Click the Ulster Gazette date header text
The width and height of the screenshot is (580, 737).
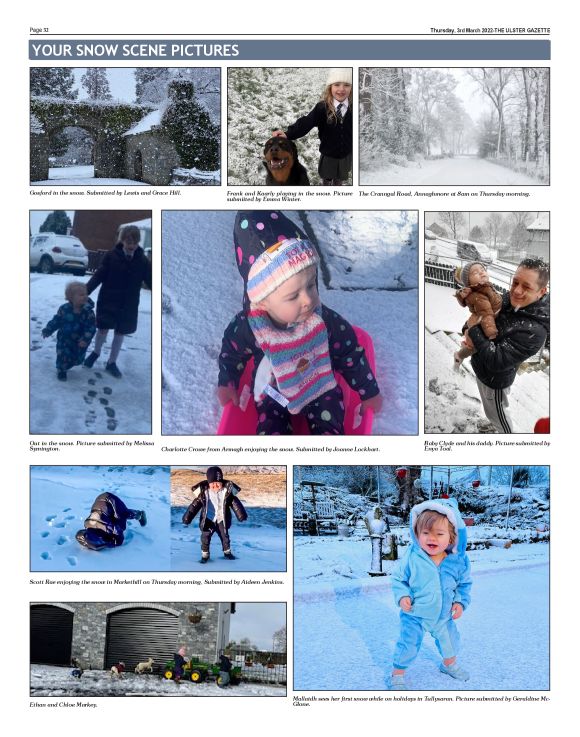pyautogui.click(x=490, y=30)
